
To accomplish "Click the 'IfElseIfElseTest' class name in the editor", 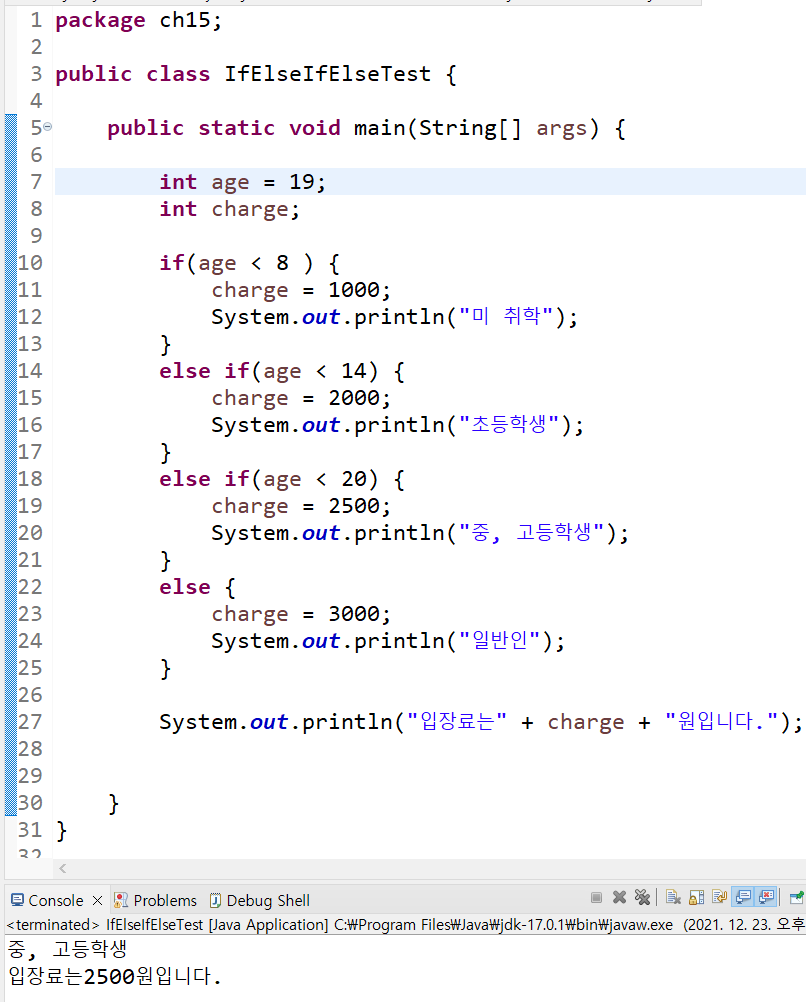I will point(327,74).
